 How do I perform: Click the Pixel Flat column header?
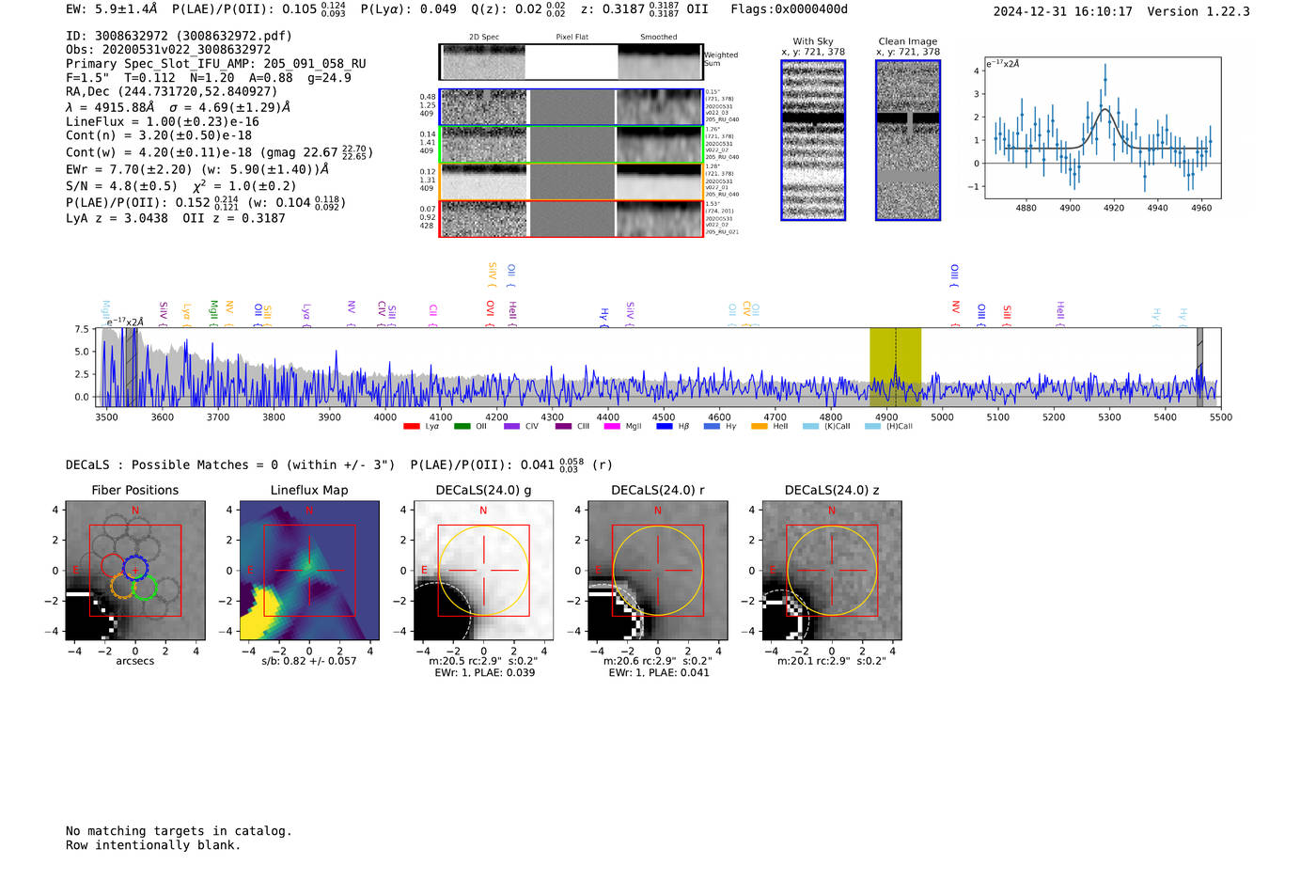tap(572, 37)
